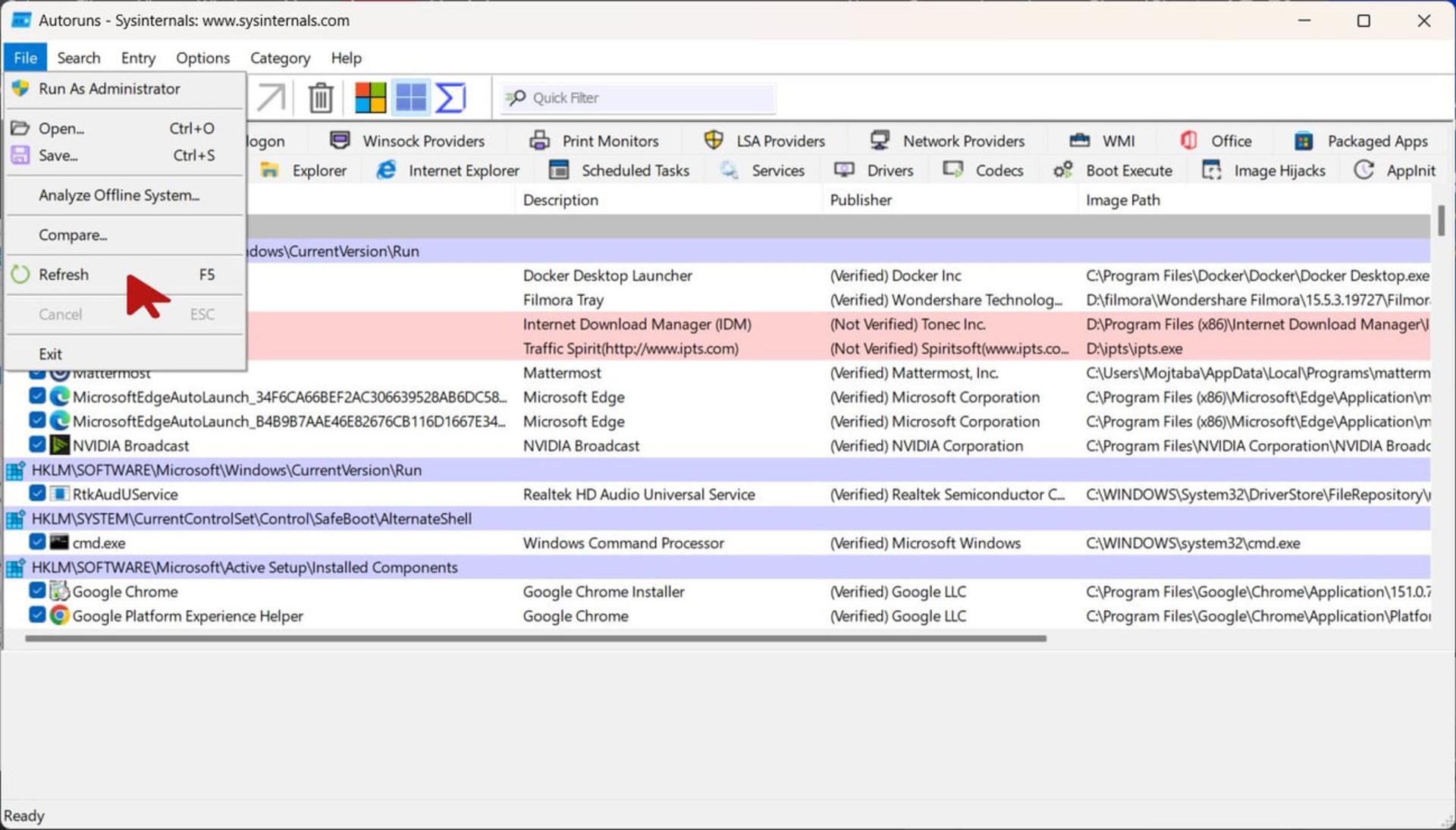This screenshot has width=1456, height=830.
Task: Select the Docker Desktop Launcher description
Action: (x=607, y=275)
